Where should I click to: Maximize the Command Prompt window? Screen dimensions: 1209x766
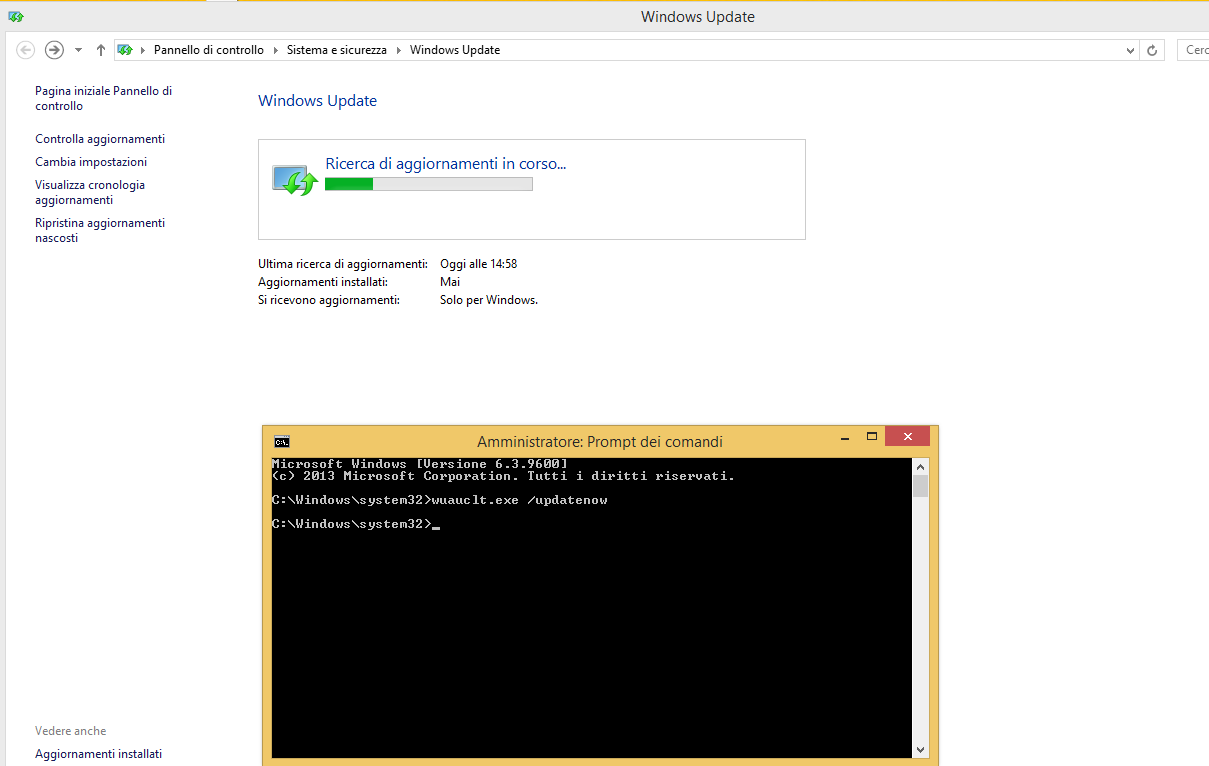872,437
